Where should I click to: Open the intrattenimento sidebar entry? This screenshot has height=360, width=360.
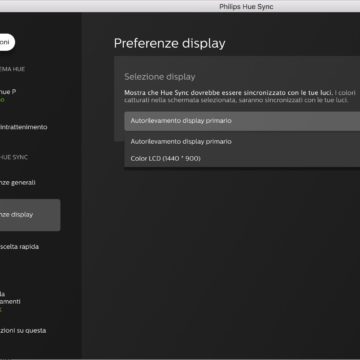[x=23, y=127]
